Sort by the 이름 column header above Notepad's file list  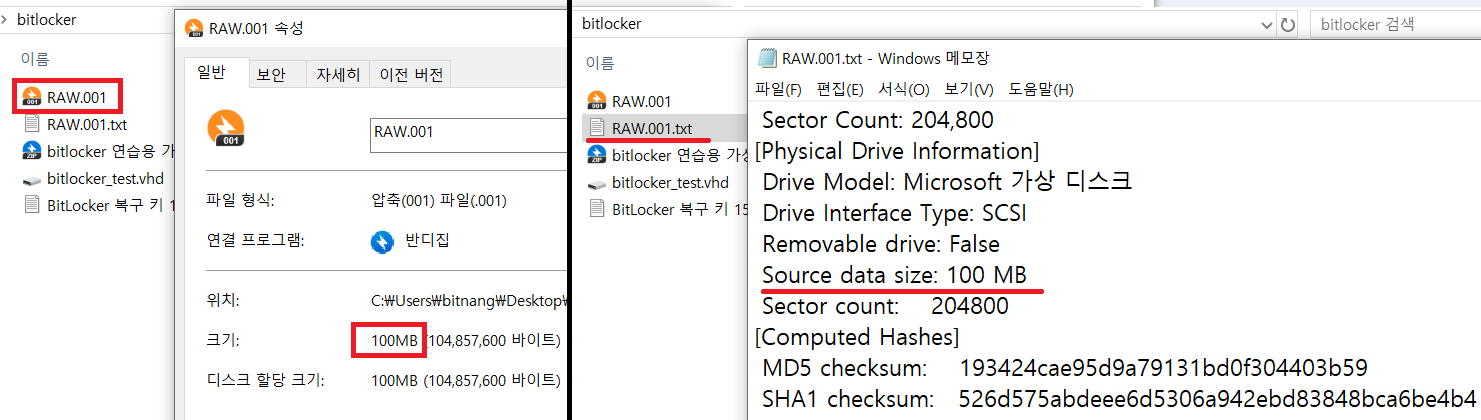[x=600, y=63]
